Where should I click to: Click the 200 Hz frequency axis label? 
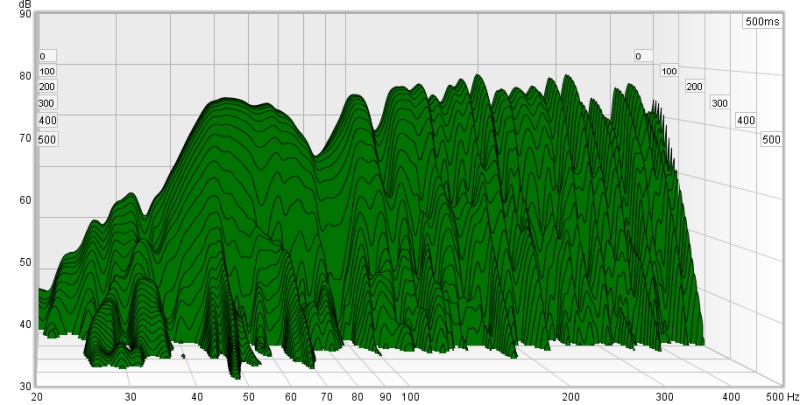tap(571, 397)
